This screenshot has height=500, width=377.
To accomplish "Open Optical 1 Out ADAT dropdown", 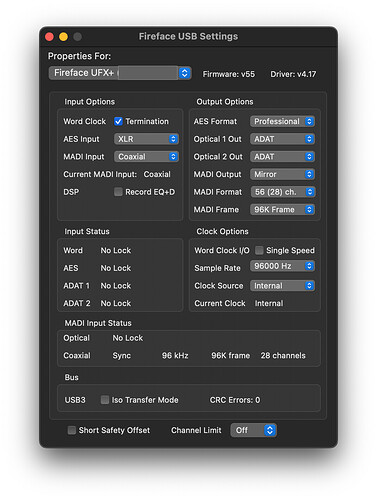I will pyautogui.click(x=282, y=139).
